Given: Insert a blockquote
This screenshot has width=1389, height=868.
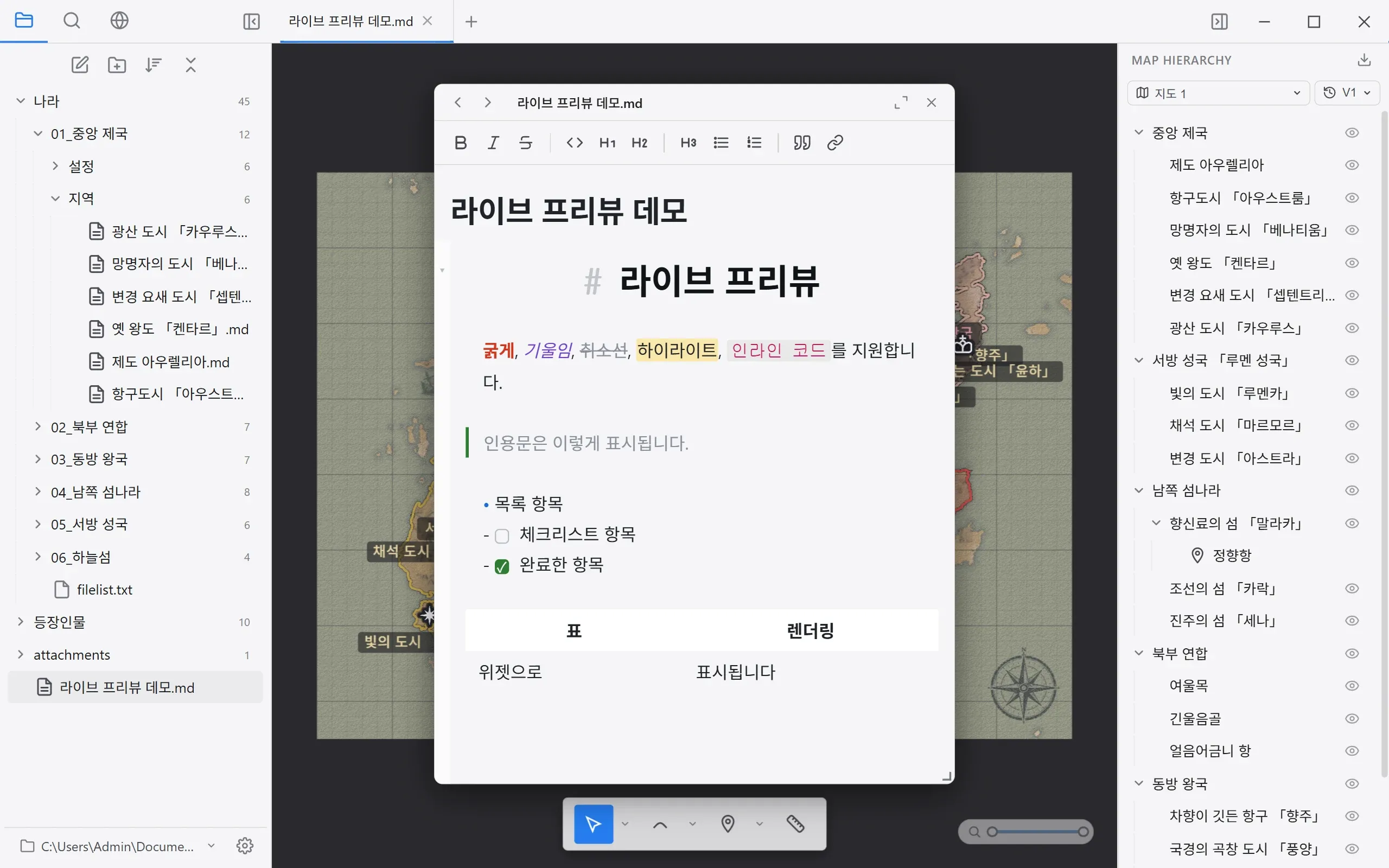Looking at the screenshot, I should coord(802,142).
